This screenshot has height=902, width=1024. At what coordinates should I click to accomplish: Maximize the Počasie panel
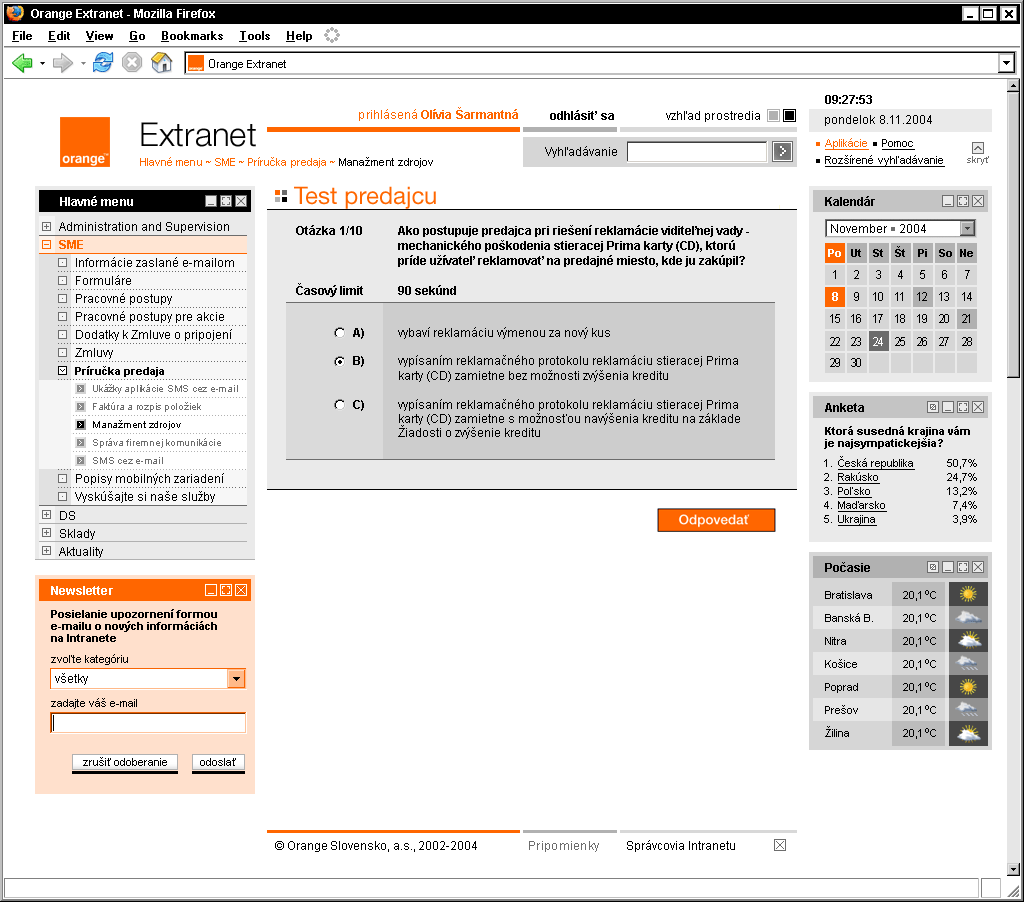(x=963, y=568)
